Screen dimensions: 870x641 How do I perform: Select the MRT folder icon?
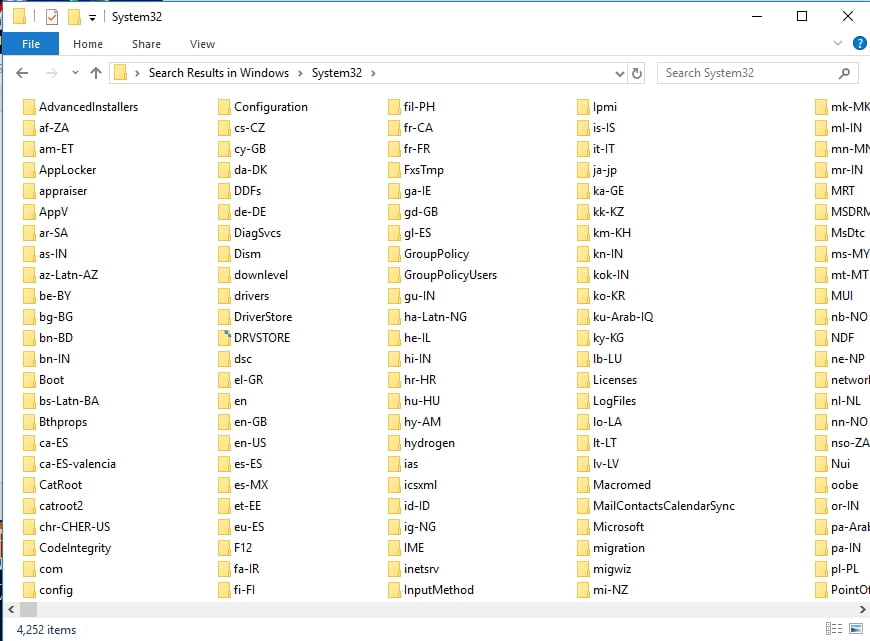[x=821, y=191]
